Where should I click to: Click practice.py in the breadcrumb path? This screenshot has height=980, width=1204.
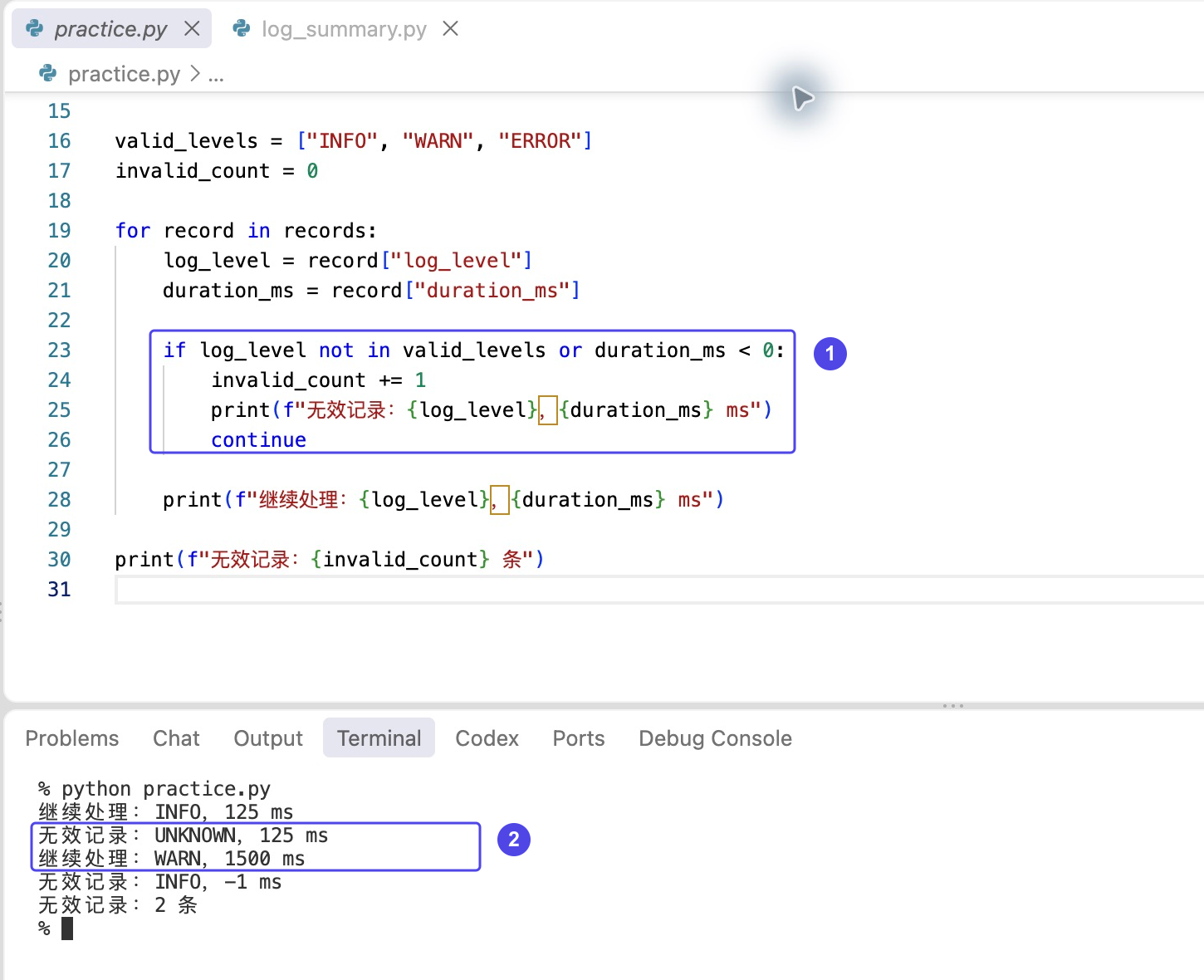[x=124, y=74]
